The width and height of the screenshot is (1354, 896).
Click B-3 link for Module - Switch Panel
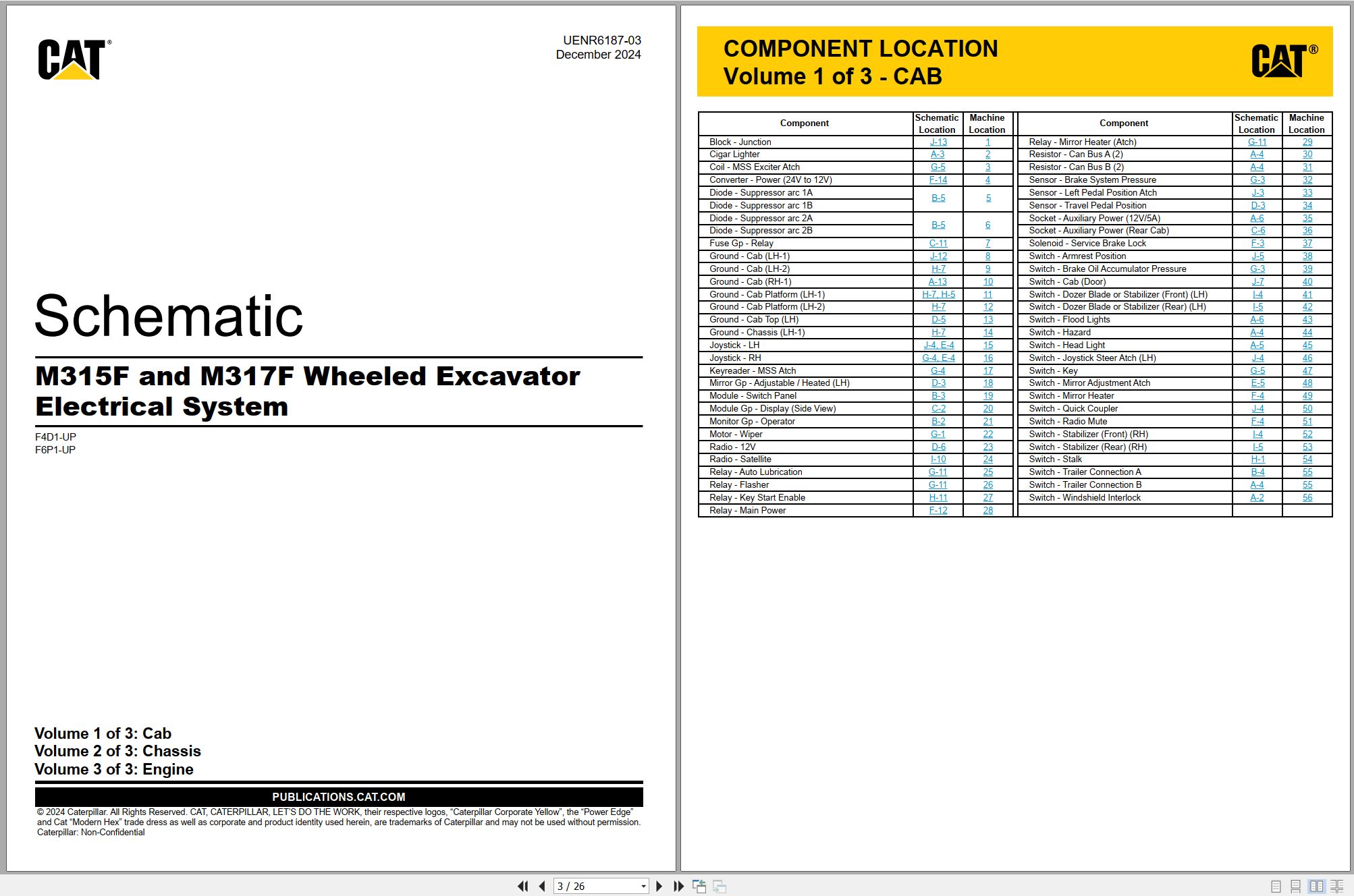tap(938, 396)
